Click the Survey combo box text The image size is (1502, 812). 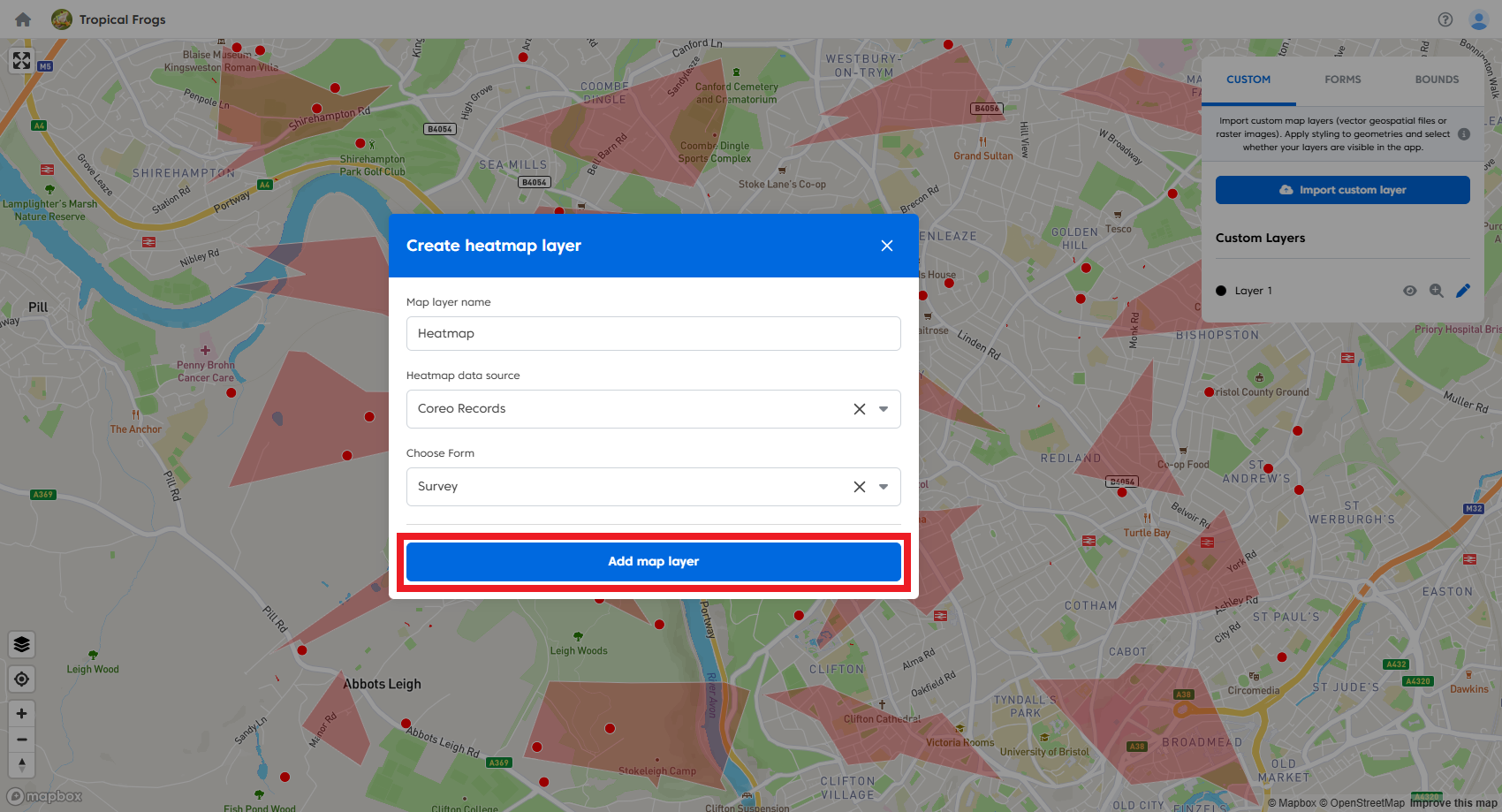click(x=438, y=487)
